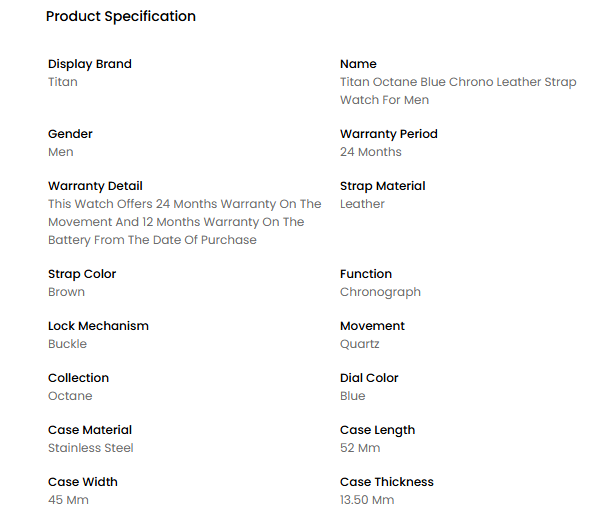This screenshot has width=611, height=524.
Task: Click the Product Specification heading
Action: pyautogui.click(x=121, y=16)
